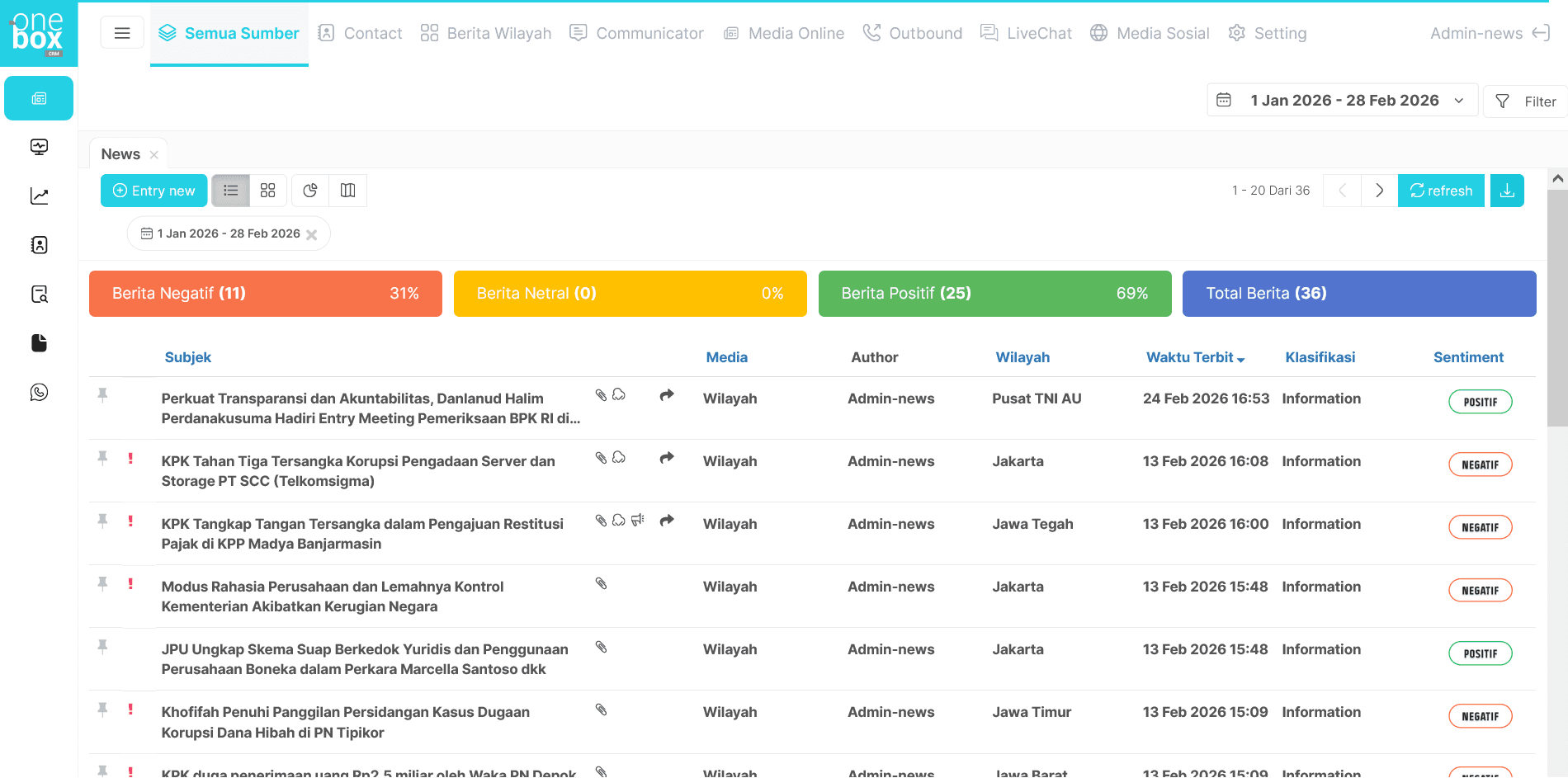Go to next page of results

pos(1379,191)
